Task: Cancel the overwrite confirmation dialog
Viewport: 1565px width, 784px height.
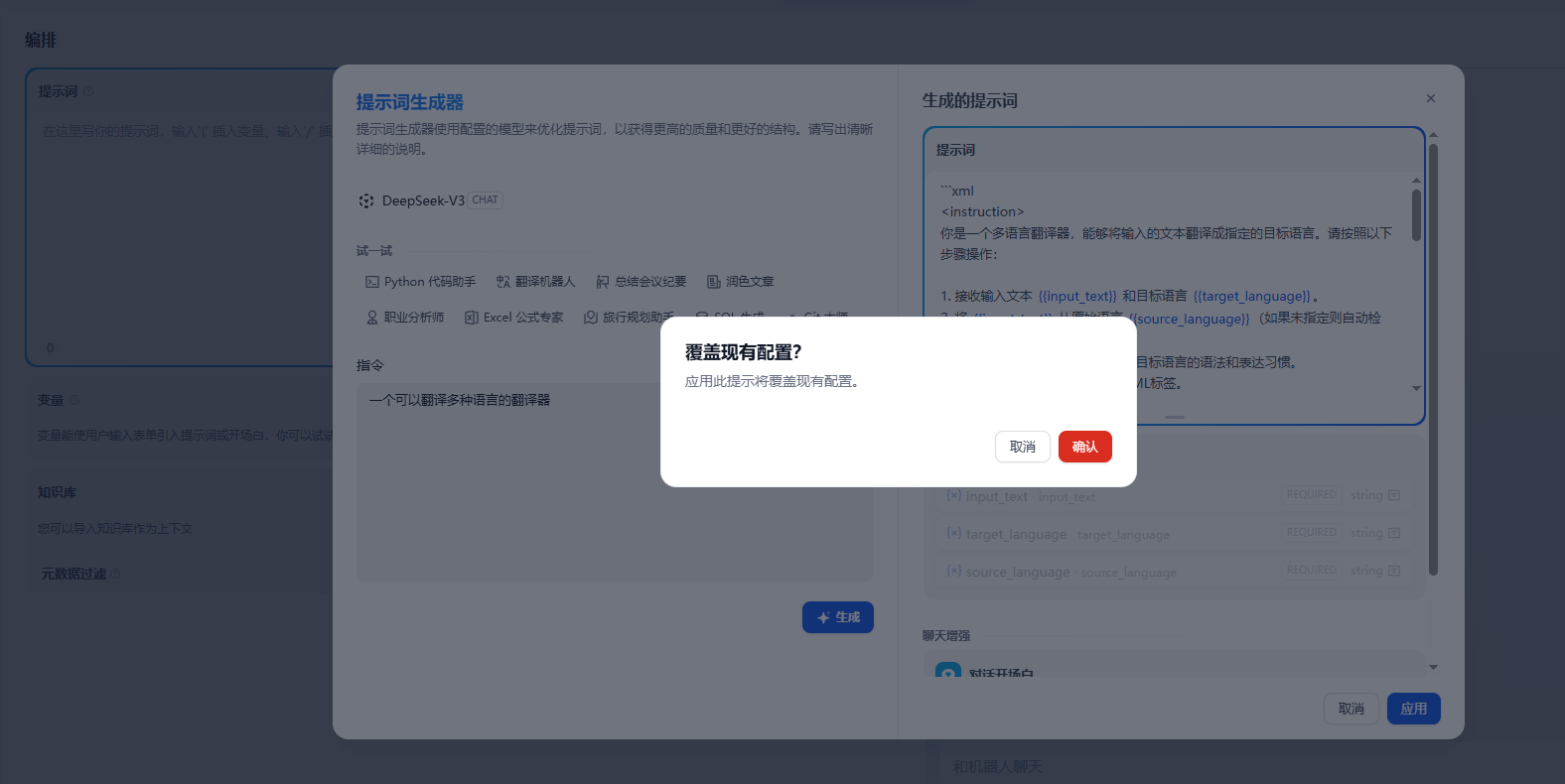Action: pyautogui.click(x=1022, y=447)
